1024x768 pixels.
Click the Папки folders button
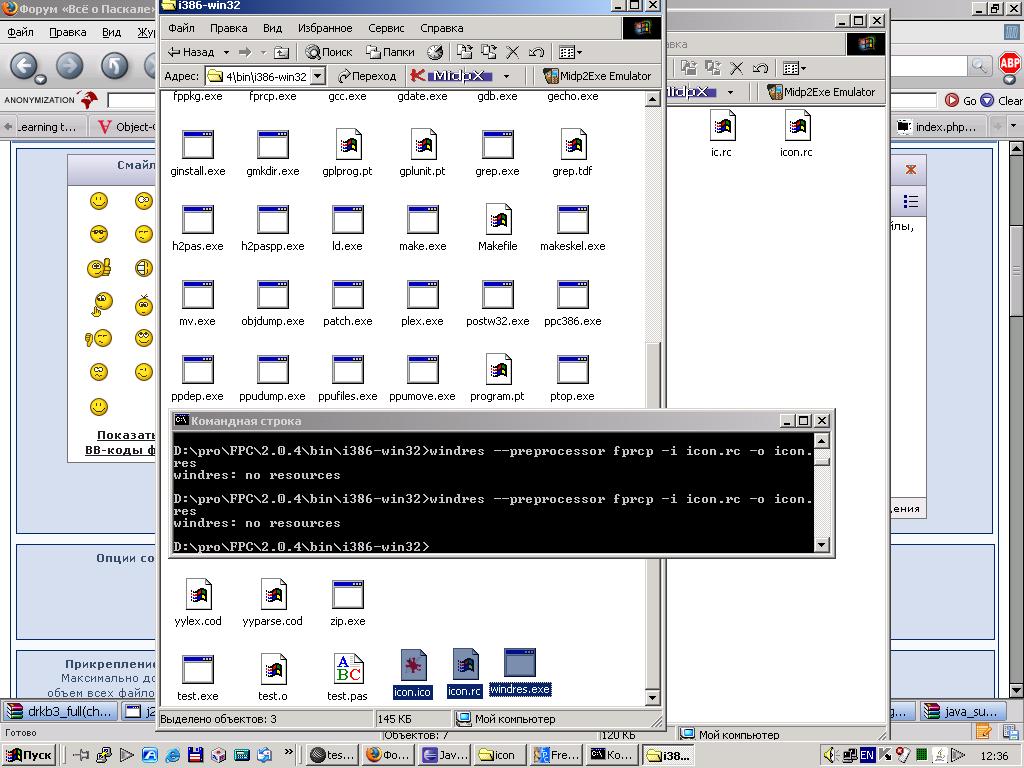(390, 52)
